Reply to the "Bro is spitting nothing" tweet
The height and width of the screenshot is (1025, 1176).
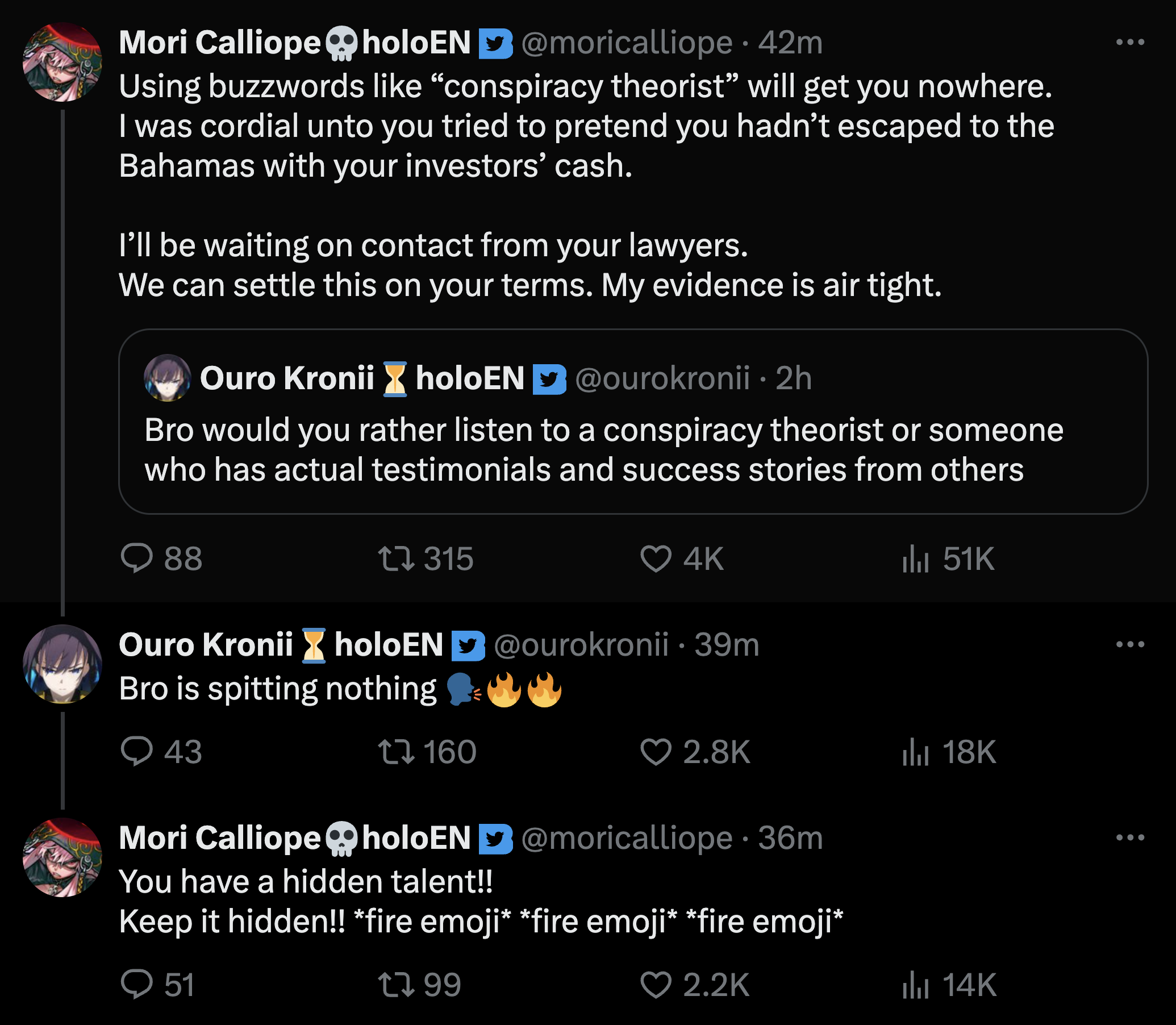pos(137,751)
